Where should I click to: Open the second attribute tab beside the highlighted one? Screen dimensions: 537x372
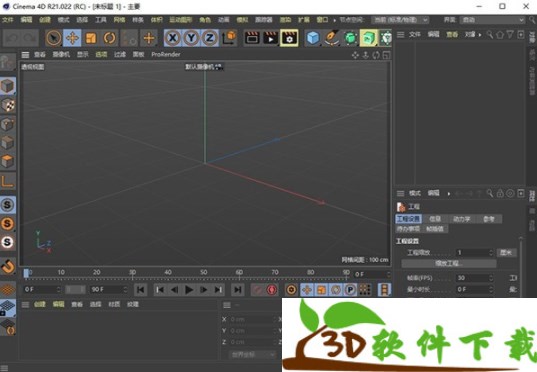435,219
